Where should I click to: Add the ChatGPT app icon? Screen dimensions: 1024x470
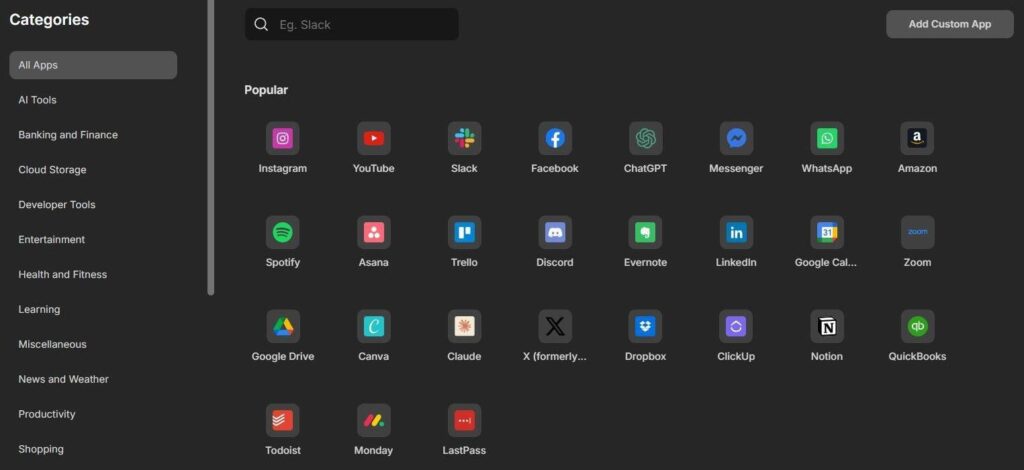(645, 138)
